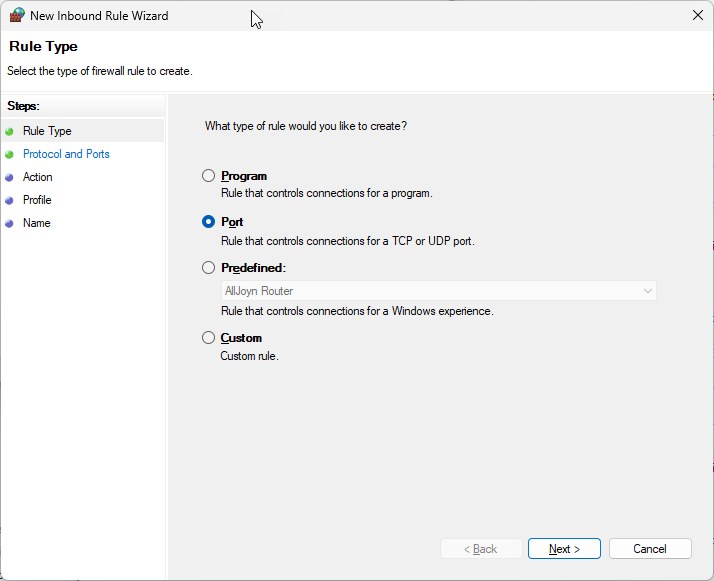Select the Action step in sidebar
This screenshot has height=581, width=714.
pos(38,177)
